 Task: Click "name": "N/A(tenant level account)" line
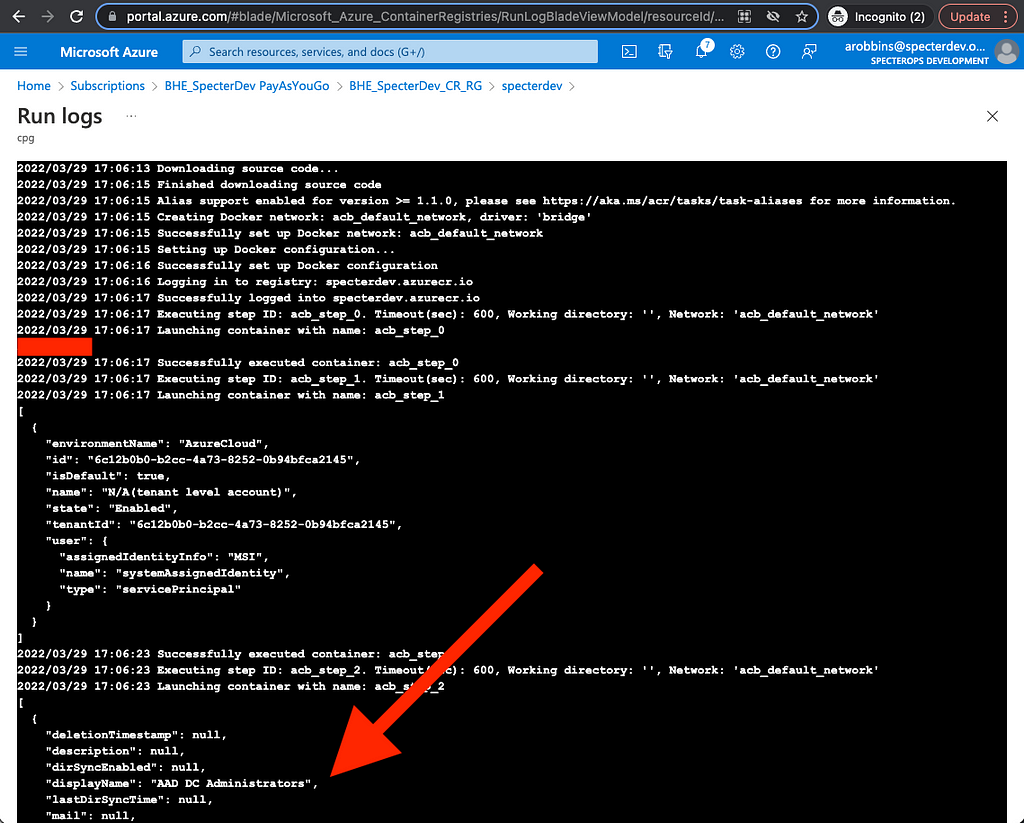(x=171, y=492)
